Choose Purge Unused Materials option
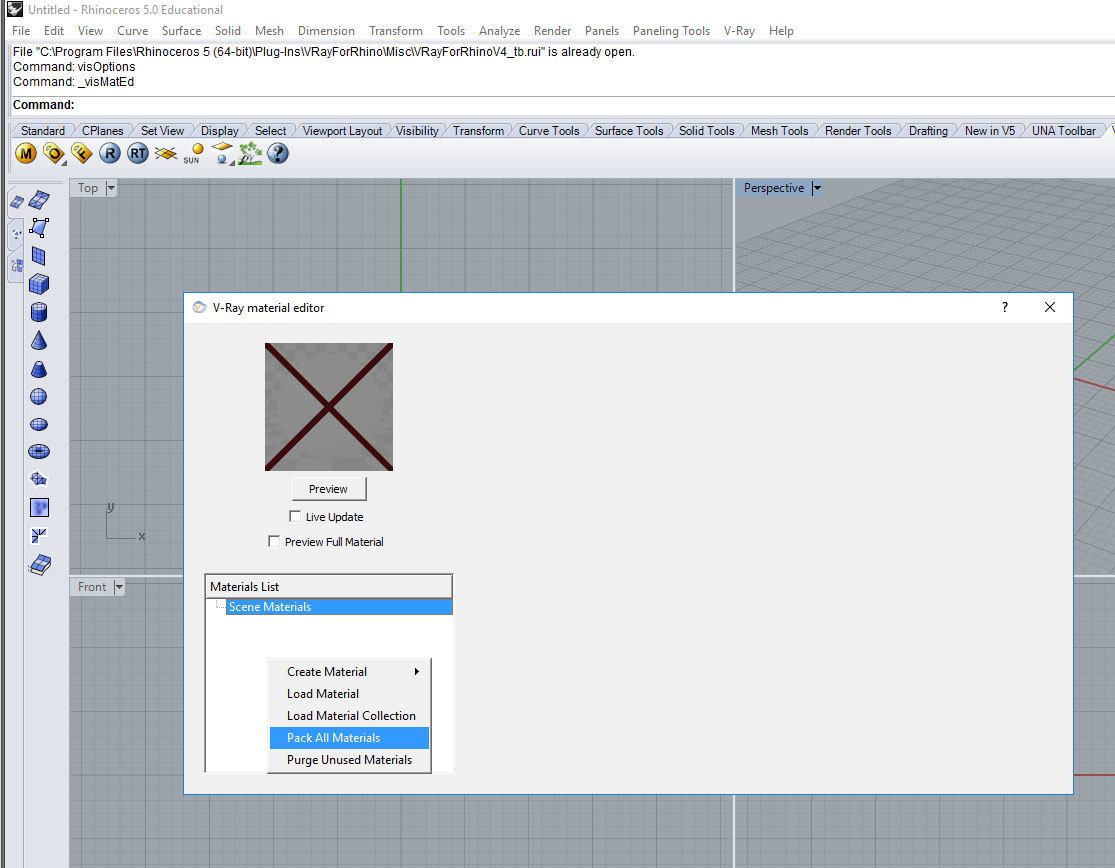The height and width of the screenshot is (868, 1115). pyautogui.click(x=349, y=760)
